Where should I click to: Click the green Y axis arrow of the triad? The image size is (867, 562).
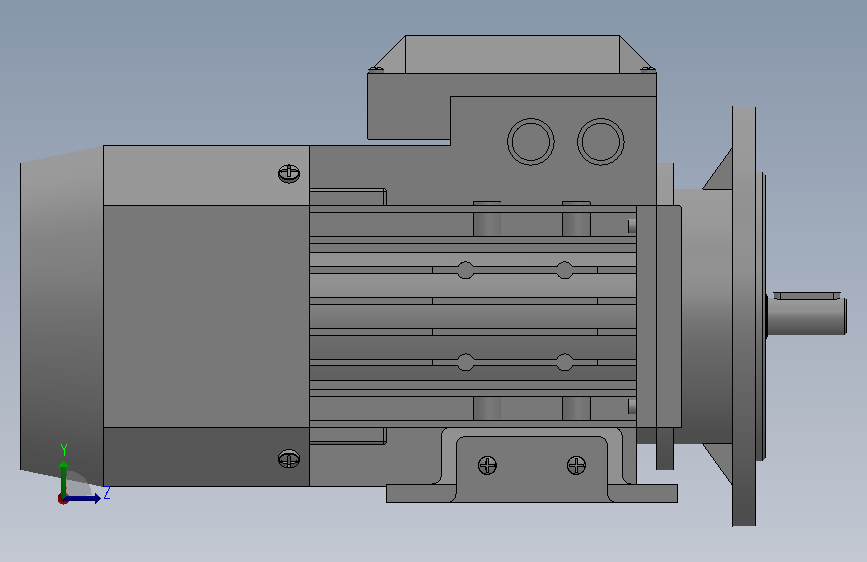click(x=64, y=478)
